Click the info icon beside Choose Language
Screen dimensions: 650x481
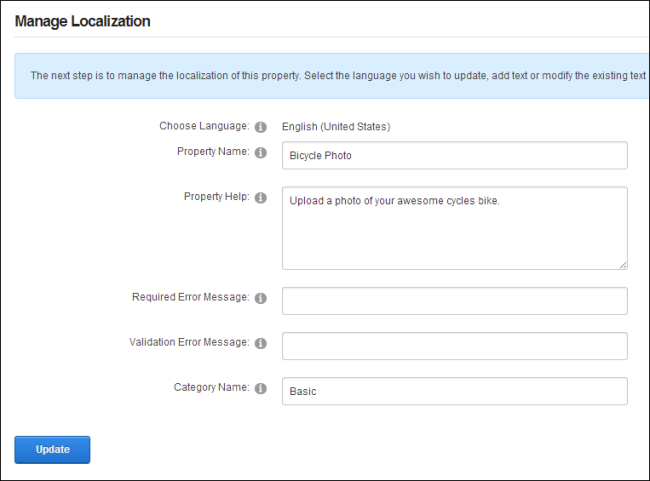click(260, 127)
